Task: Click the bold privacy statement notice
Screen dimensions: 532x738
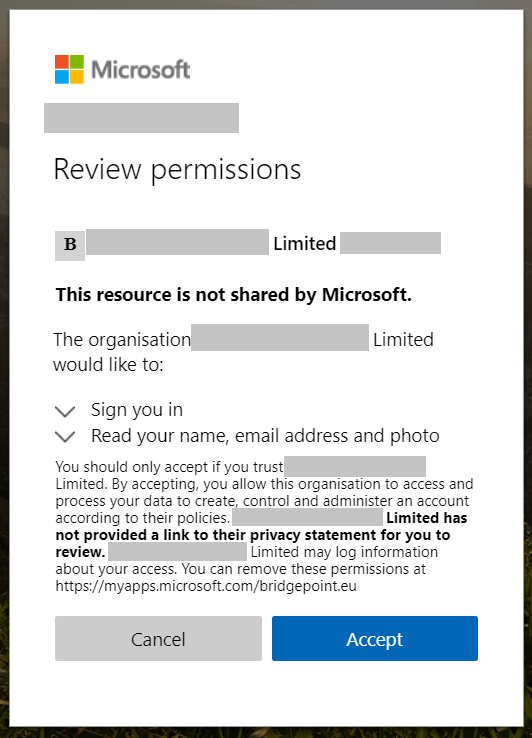Action: point(261,535)
